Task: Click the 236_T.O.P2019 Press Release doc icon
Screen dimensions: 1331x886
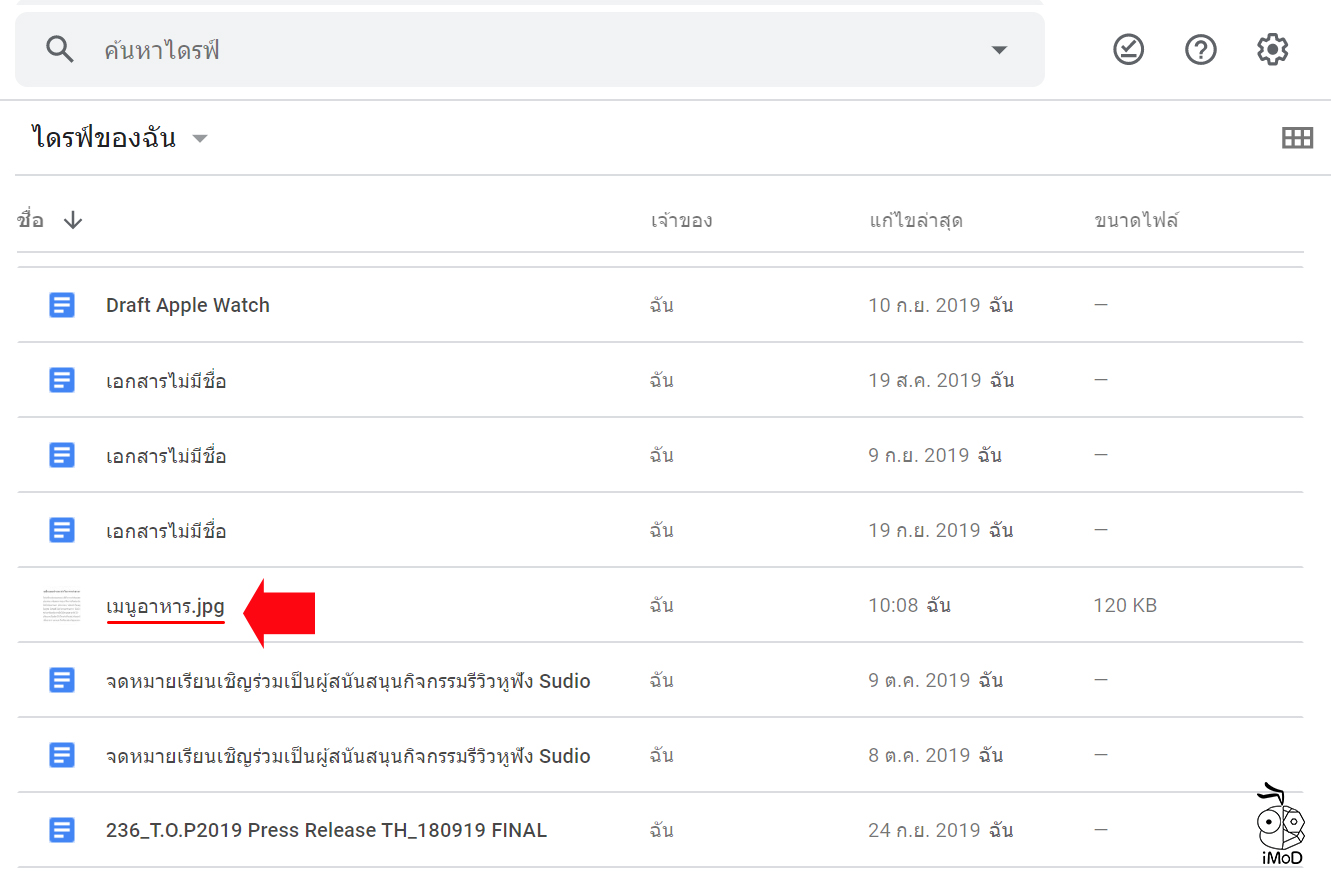Action: coord(62,830)
